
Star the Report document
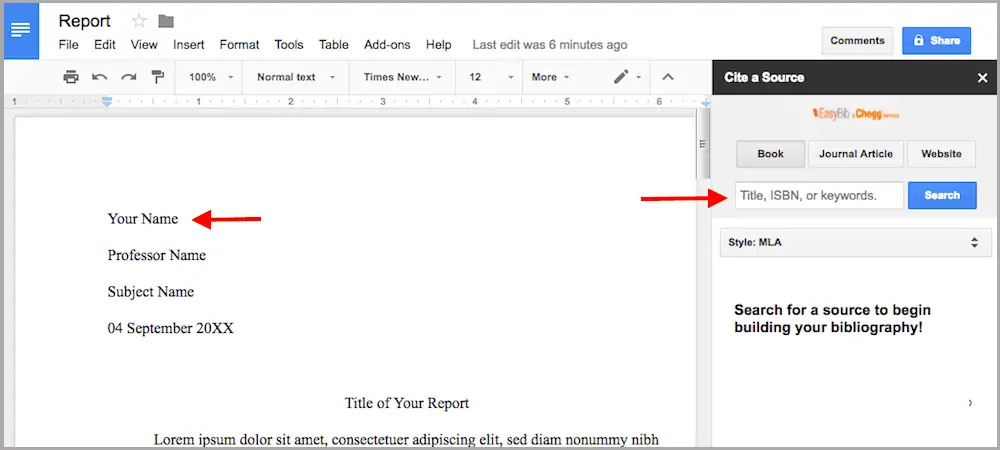pyautogui.click(x=137, y=21)
